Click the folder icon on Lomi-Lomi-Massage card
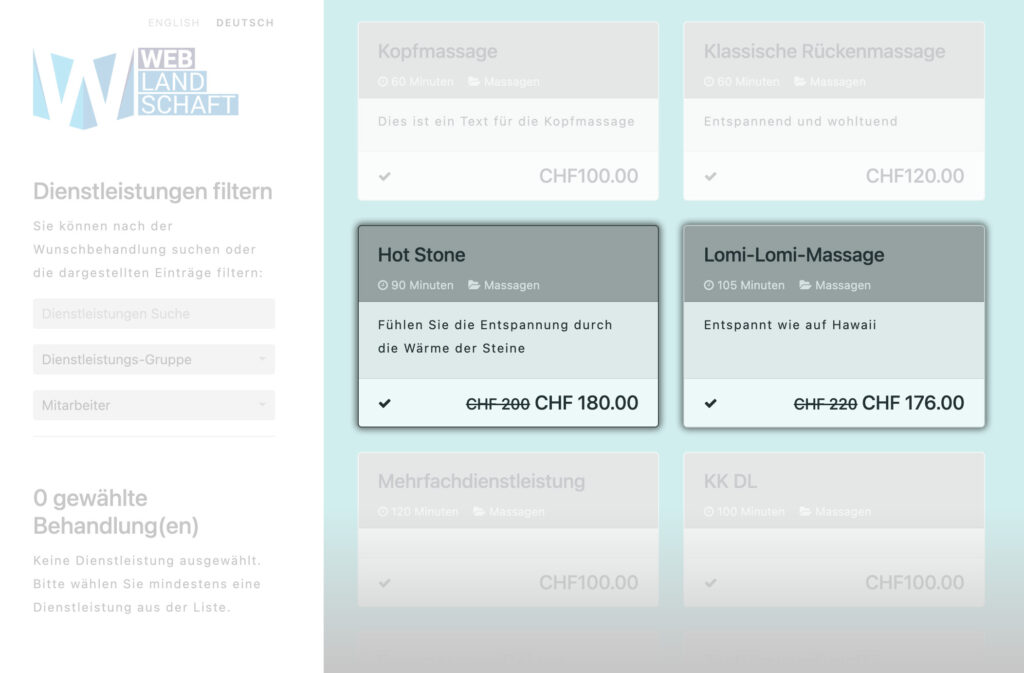This screenshot has height=673, width=1024. click(x=805, y=285)
